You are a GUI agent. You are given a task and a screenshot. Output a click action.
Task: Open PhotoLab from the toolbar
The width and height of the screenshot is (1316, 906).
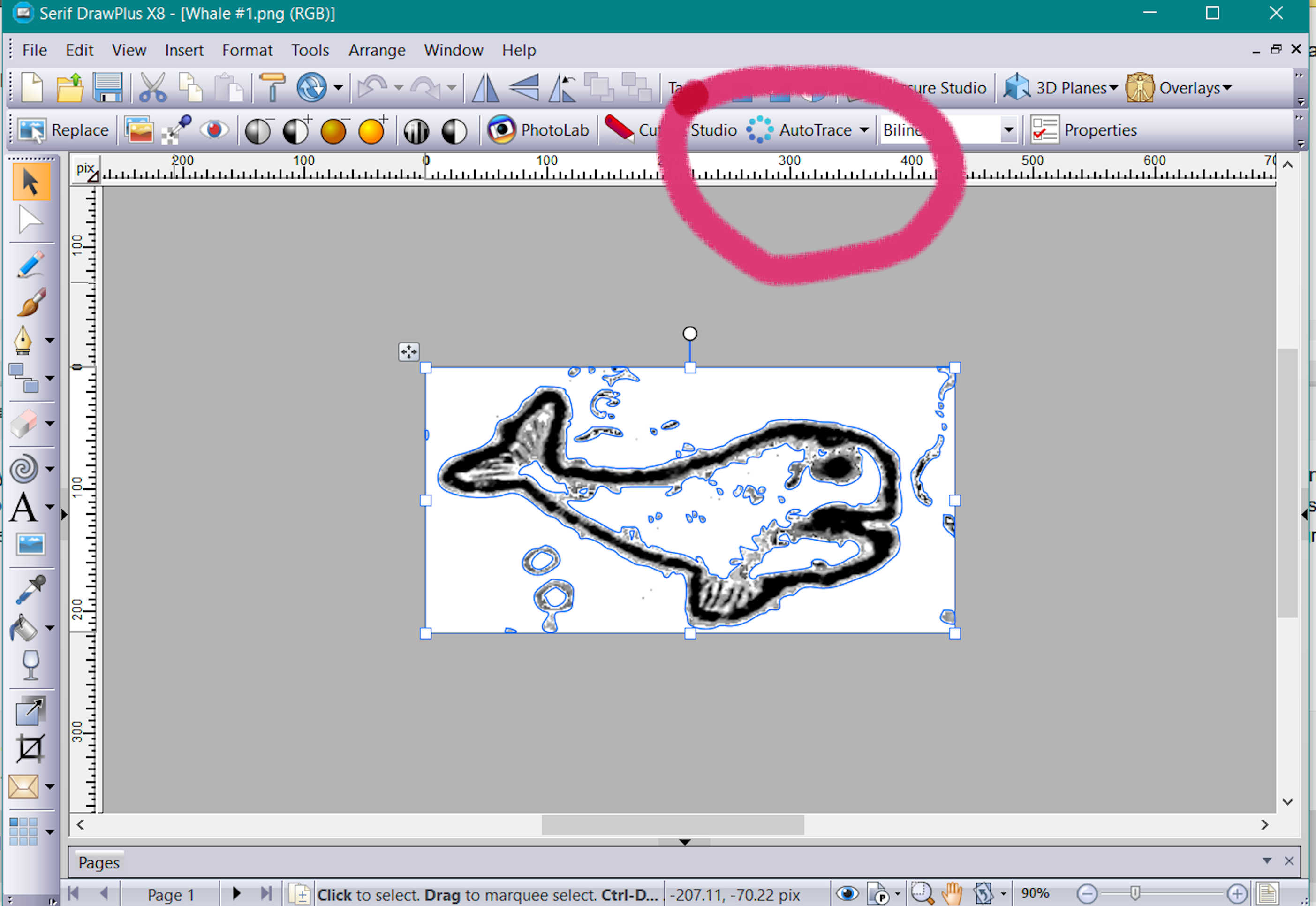539,129
